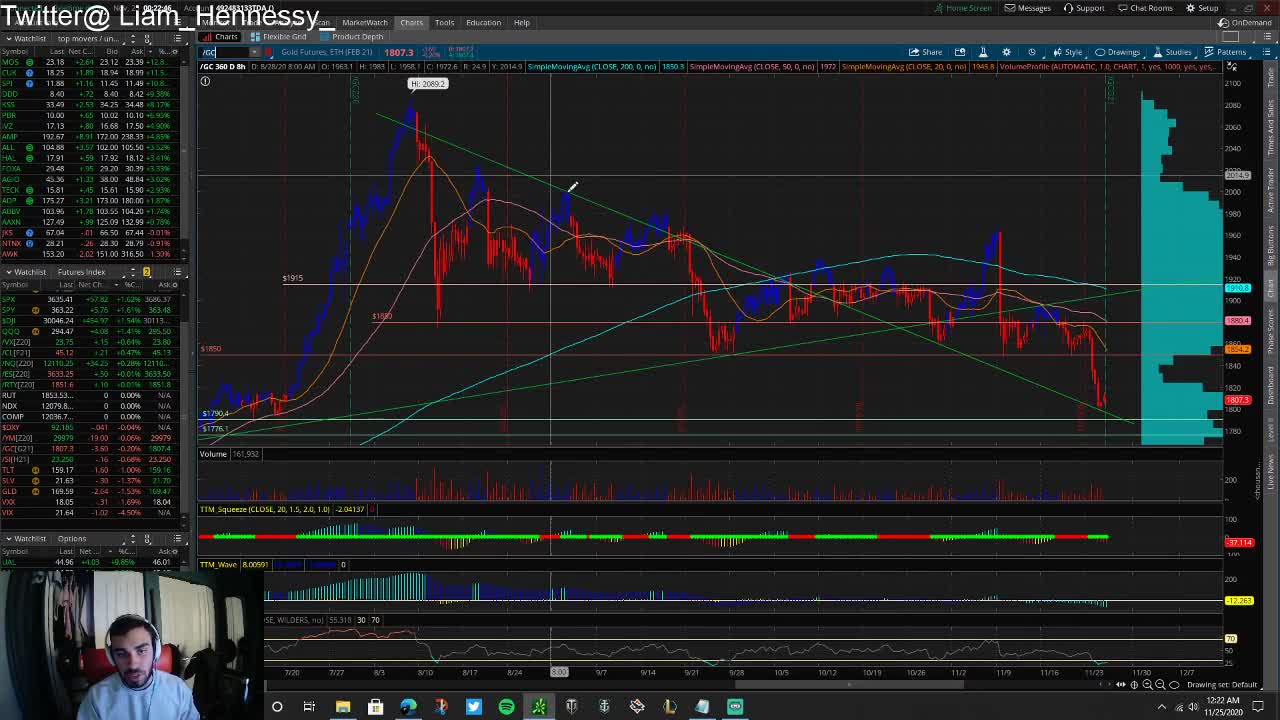The width and height of the screenshot is (1280, 720).
Task: Click the zoom out magnifier icon
Action: click(1160, 685)
